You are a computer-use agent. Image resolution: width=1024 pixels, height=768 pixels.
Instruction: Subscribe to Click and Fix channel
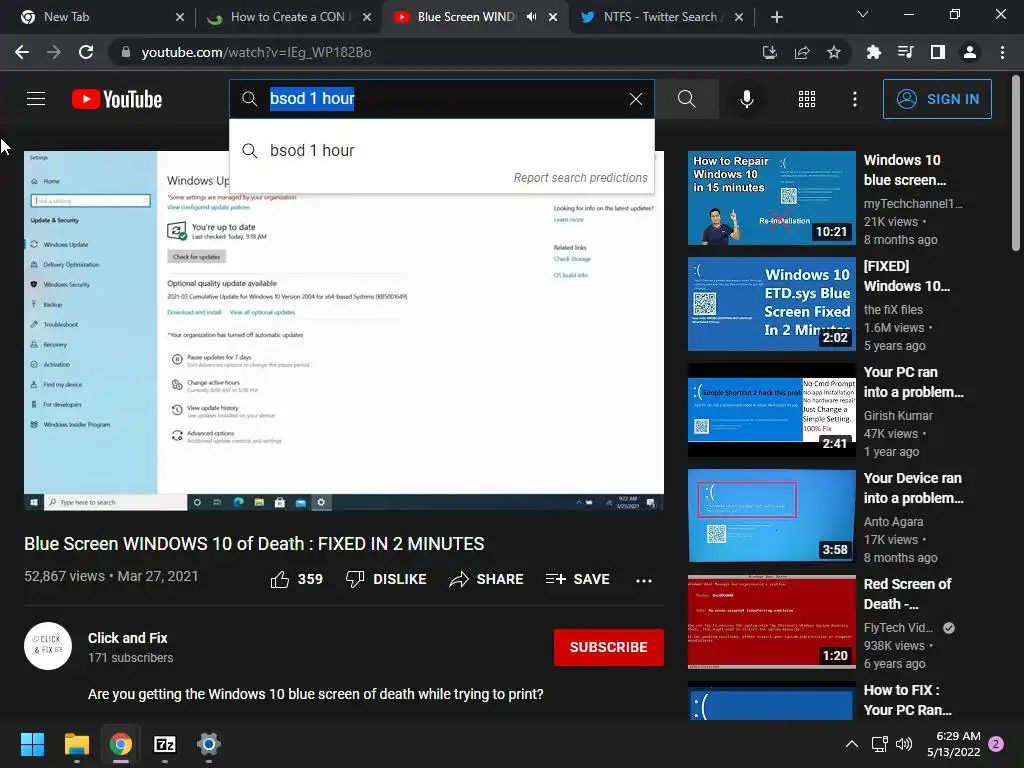(x=609, y=647)
